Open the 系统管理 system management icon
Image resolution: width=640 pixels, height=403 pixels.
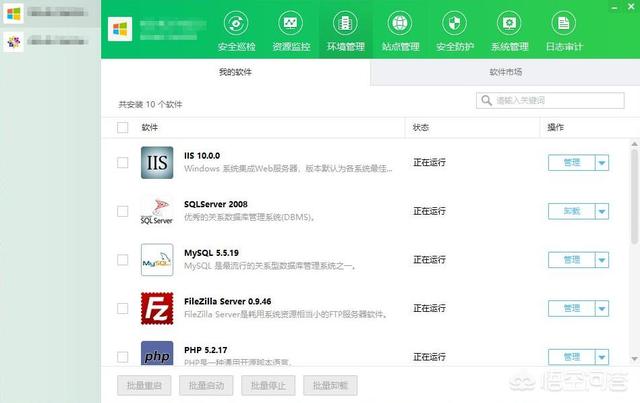(x=509, y=23)
